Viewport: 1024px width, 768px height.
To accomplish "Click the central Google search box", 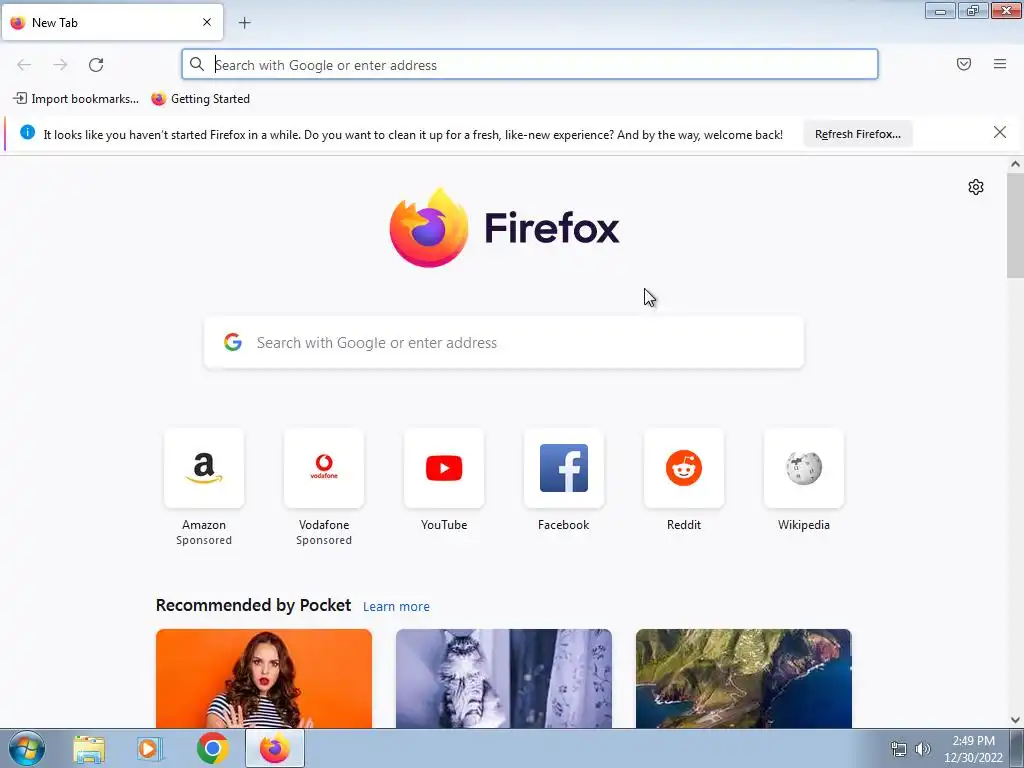I will [504, 343].
